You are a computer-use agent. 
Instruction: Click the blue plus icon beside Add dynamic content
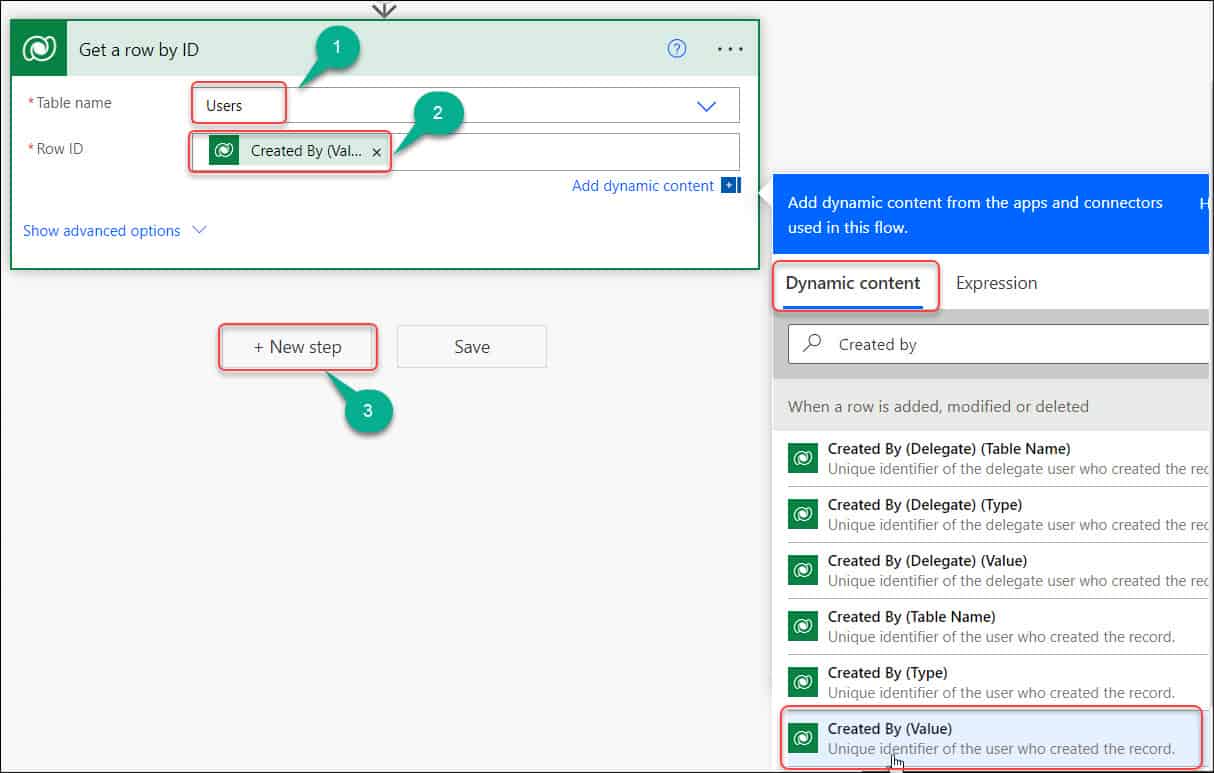click(729, 185)
